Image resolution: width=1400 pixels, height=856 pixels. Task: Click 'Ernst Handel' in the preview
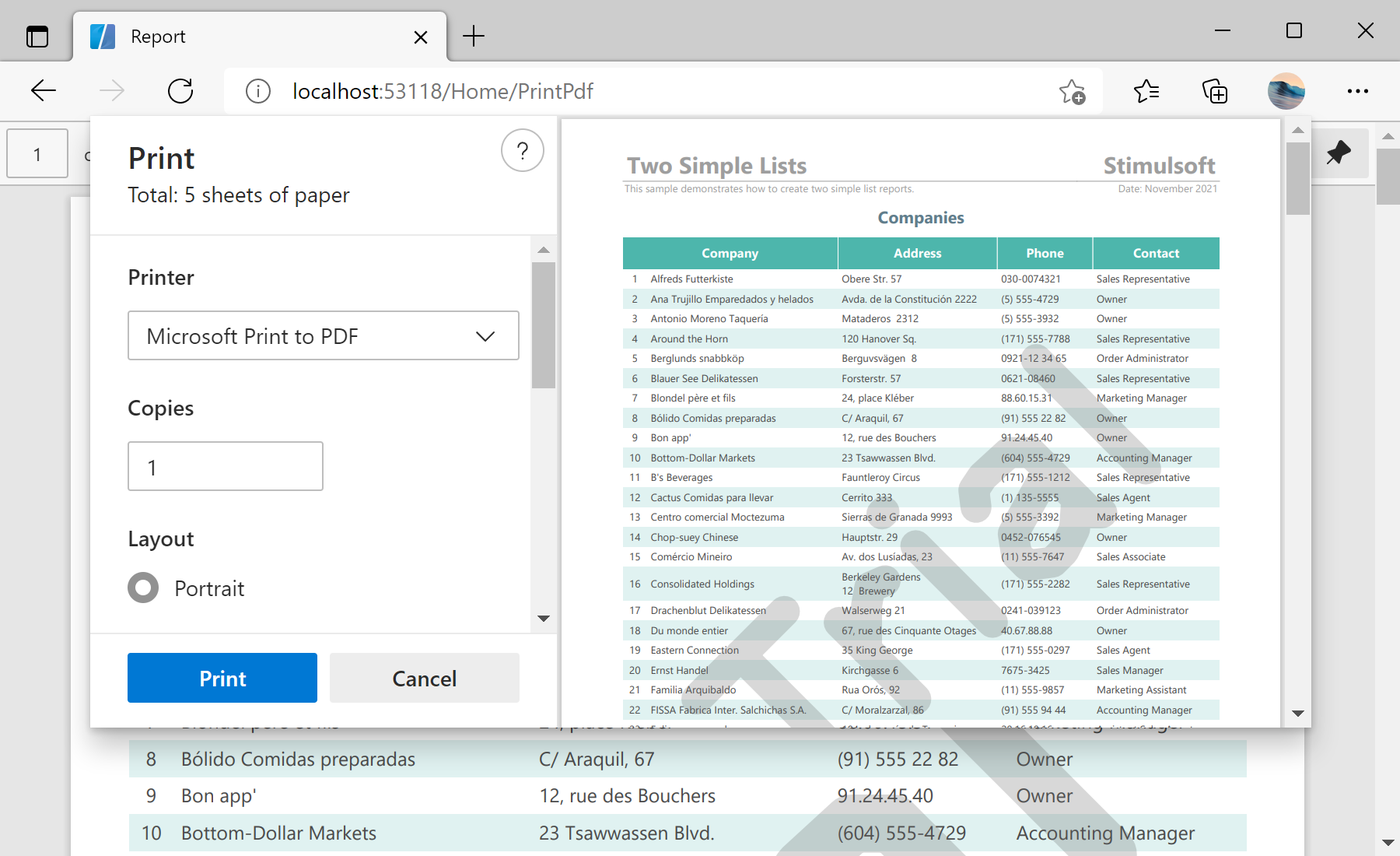pyautogui.click(x=679, y=670)
